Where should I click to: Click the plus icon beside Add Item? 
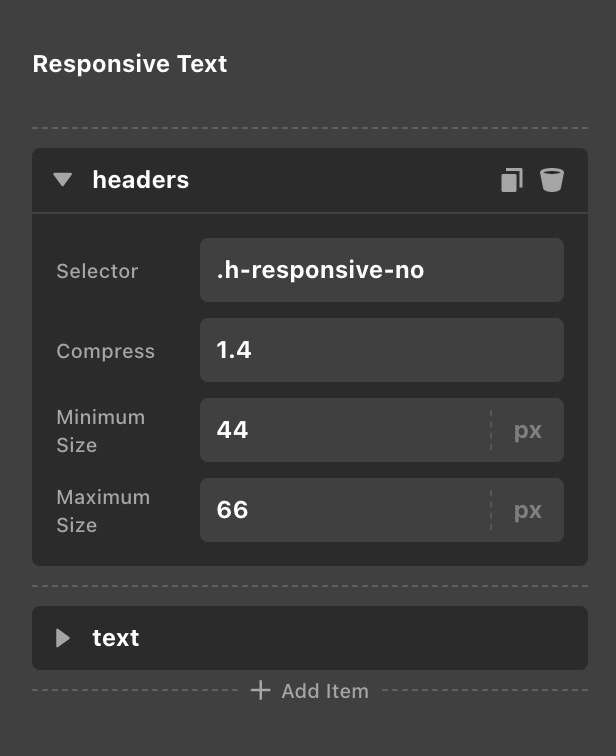(x=260, y=690)
